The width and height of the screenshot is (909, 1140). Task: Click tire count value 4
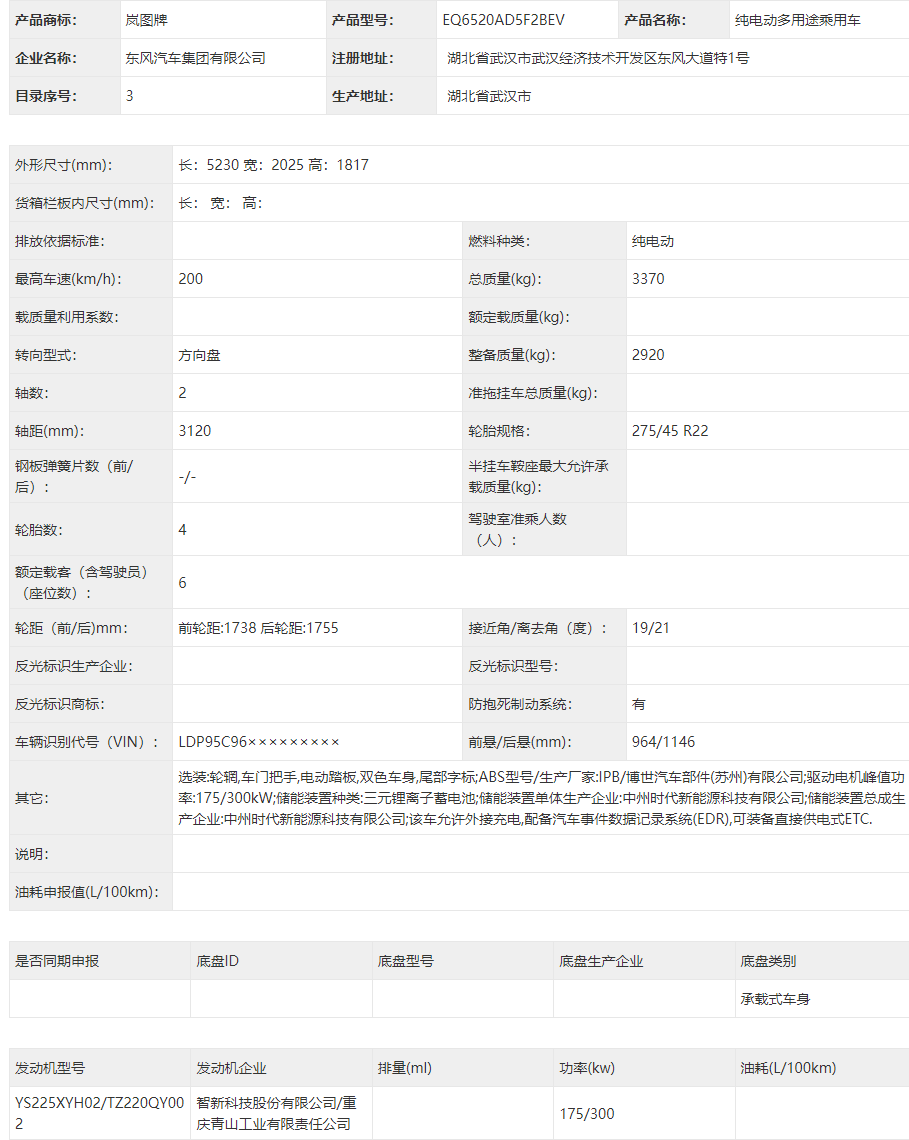183,530
